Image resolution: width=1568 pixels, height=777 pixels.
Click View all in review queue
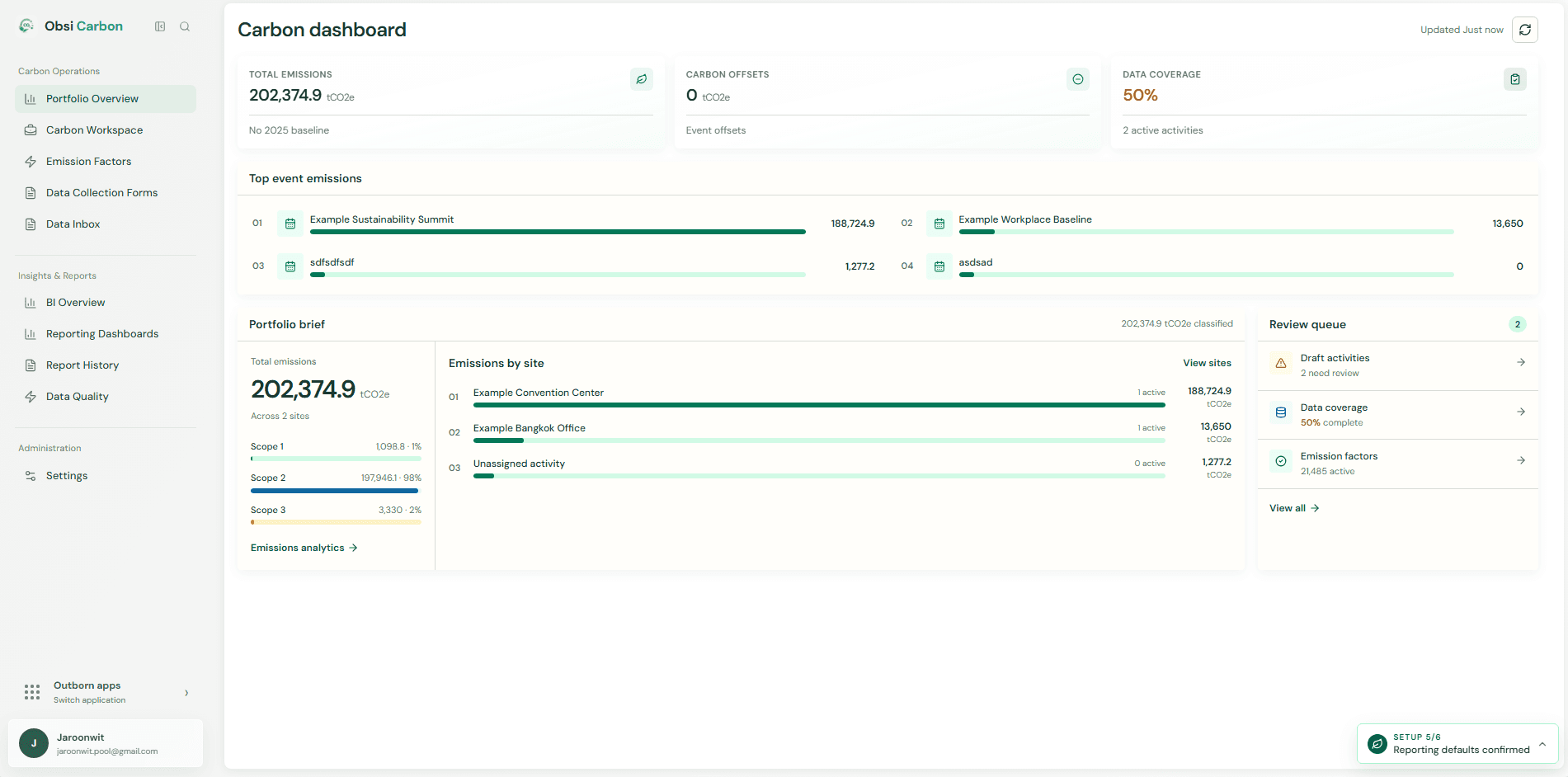pos(1294,508)
